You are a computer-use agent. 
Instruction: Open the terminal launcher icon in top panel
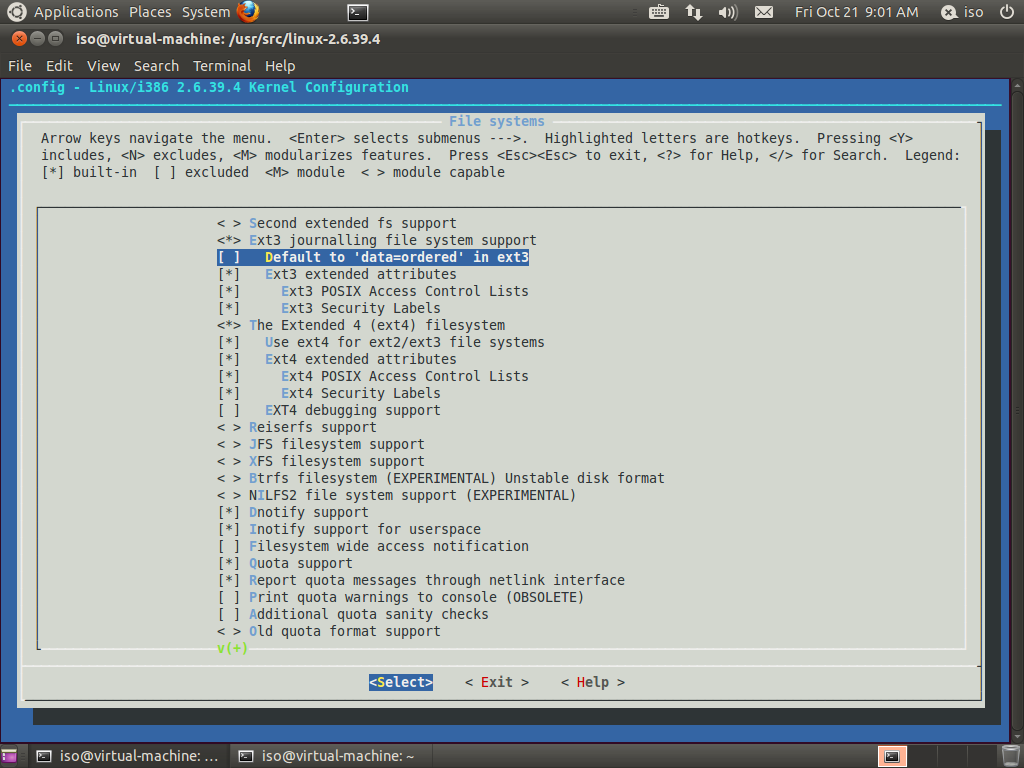pos(358,12)
